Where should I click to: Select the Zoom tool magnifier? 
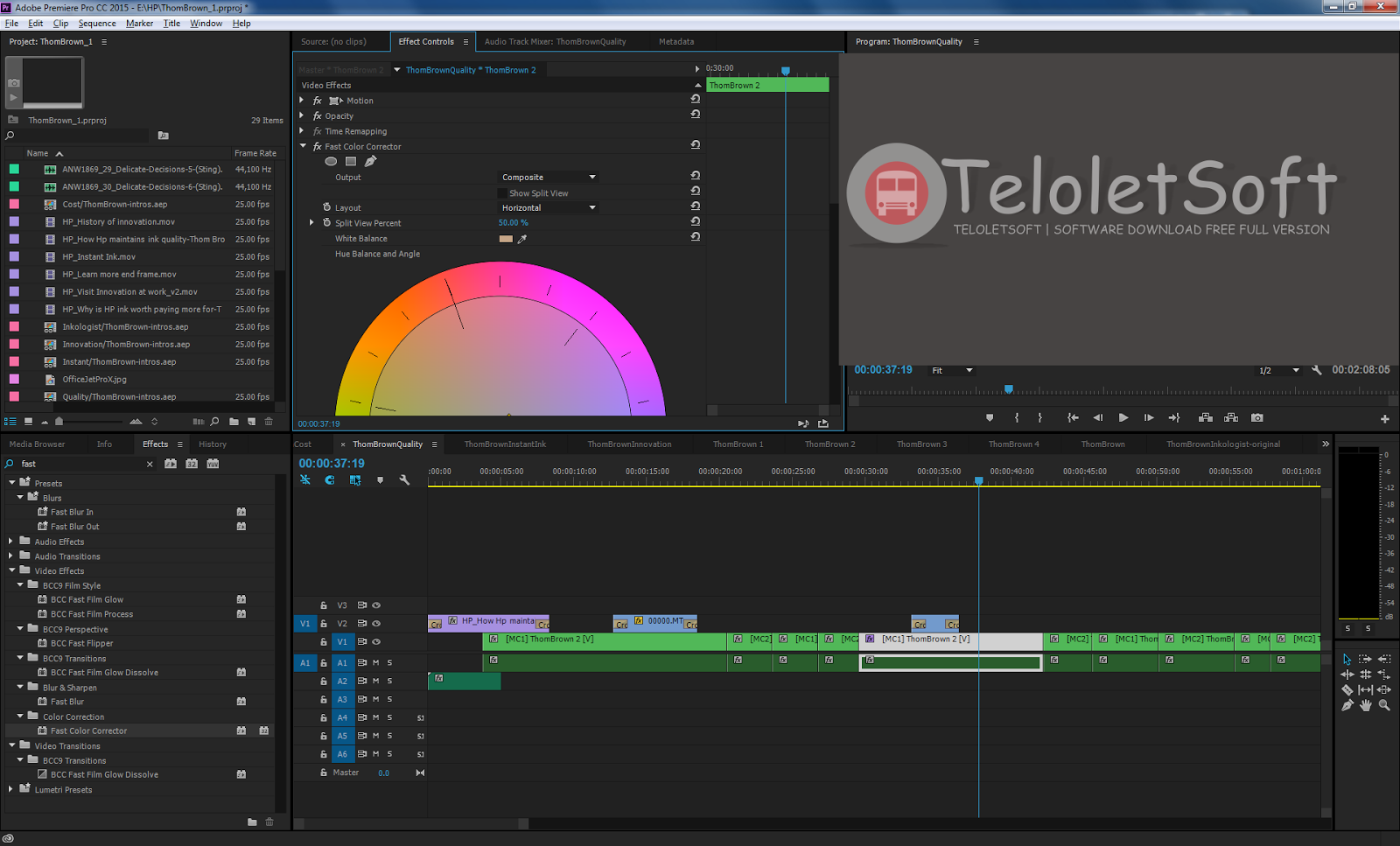(1384, 705)
